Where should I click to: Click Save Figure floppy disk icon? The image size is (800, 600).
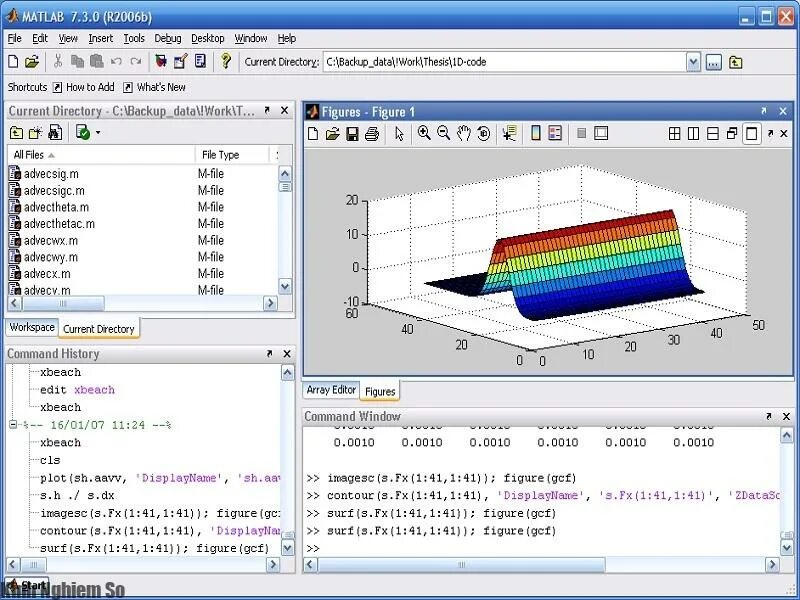(x=352, y=134)
